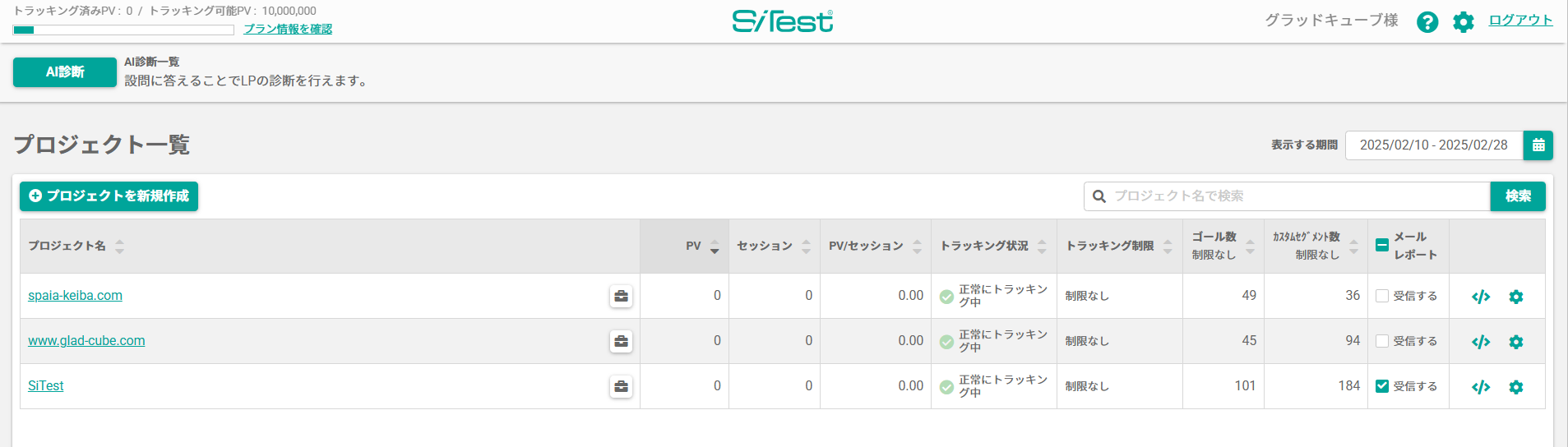The width and height of the screenshot is (1568, 447).
Task: Open the SiTest project link
Action: pyautogui.click(x=46, y=386)
